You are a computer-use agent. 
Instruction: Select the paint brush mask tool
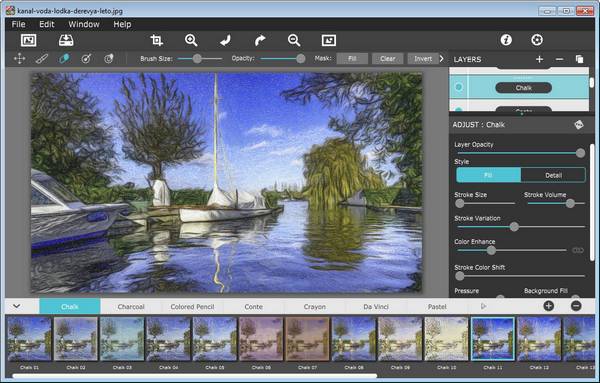[x=42, y=59]
